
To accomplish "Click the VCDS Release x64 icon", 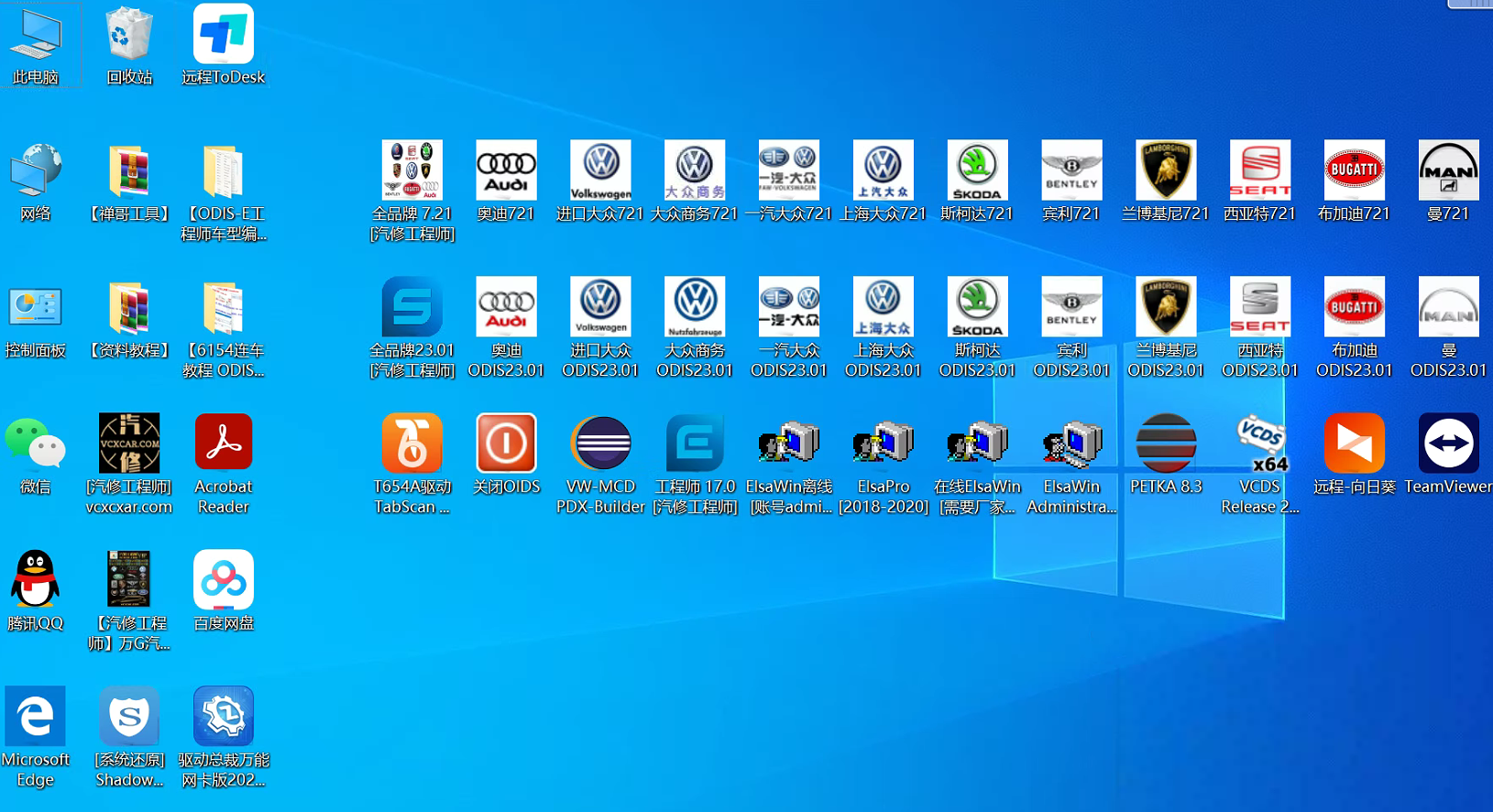I will [1259, 444].
